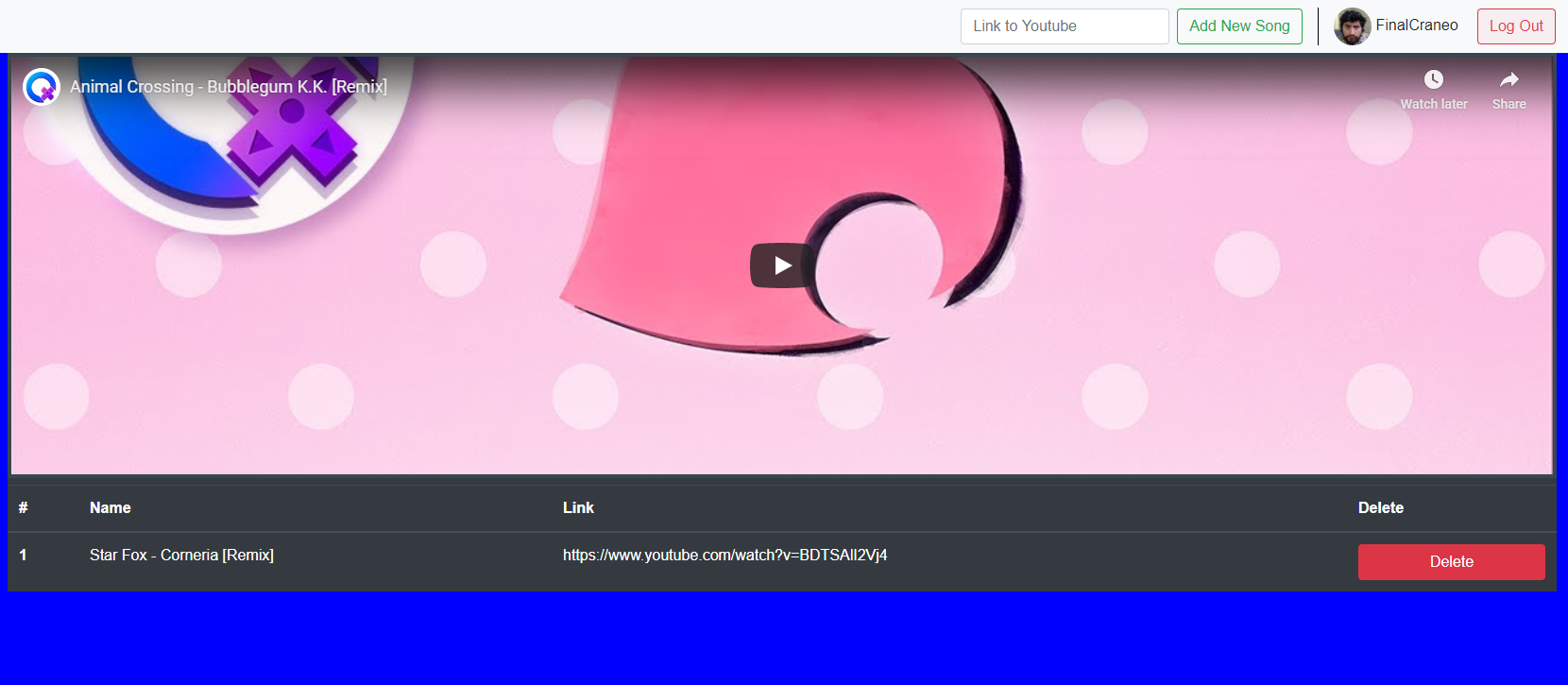Image resolution: width=1568 pixels, height=685 pixels.
Task: Focus the Link to Youtube input field
Action: [1065, 26]
